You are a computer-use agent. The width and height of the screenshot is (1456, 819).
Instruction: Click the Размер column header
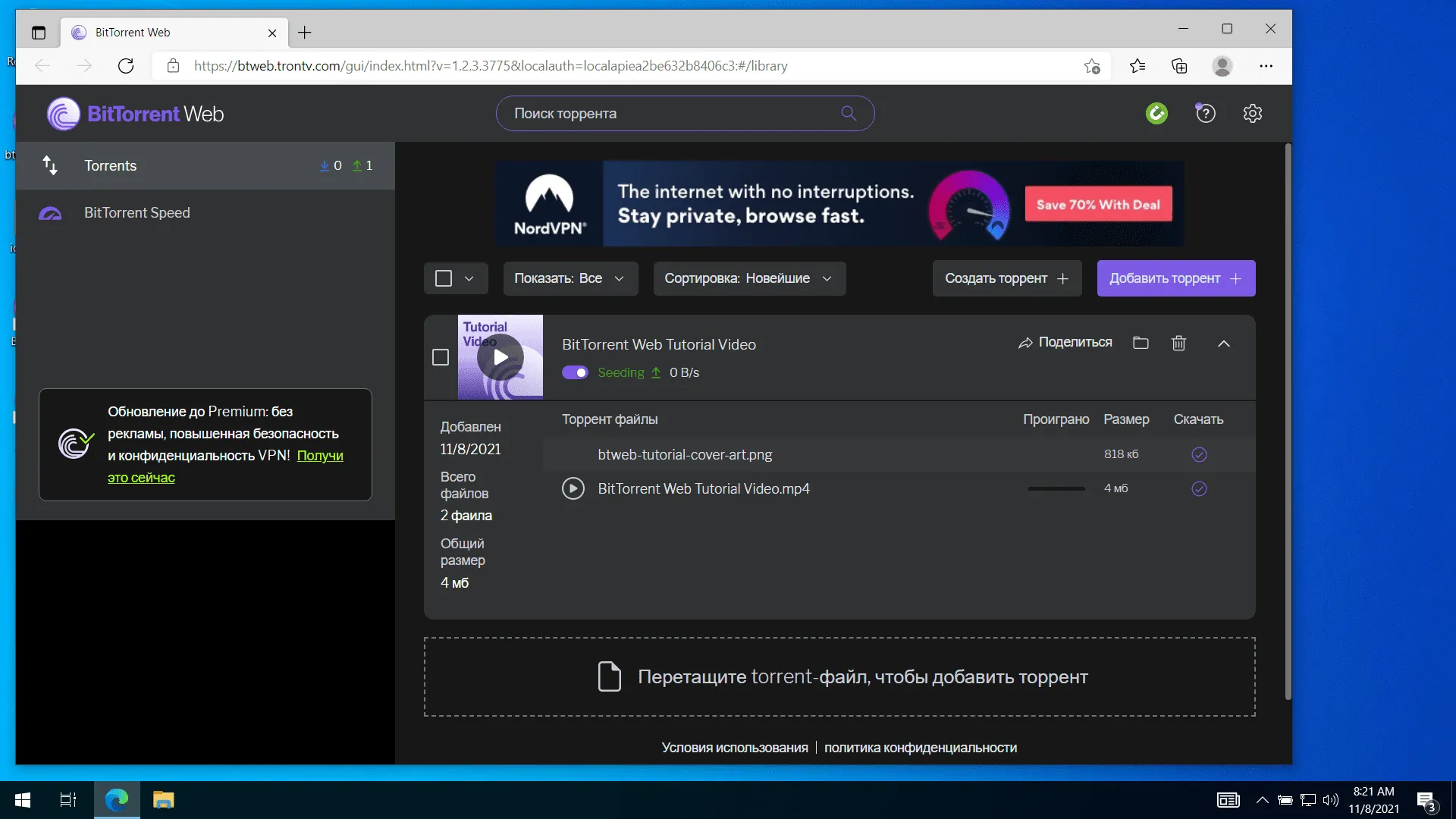(1126, 419)
